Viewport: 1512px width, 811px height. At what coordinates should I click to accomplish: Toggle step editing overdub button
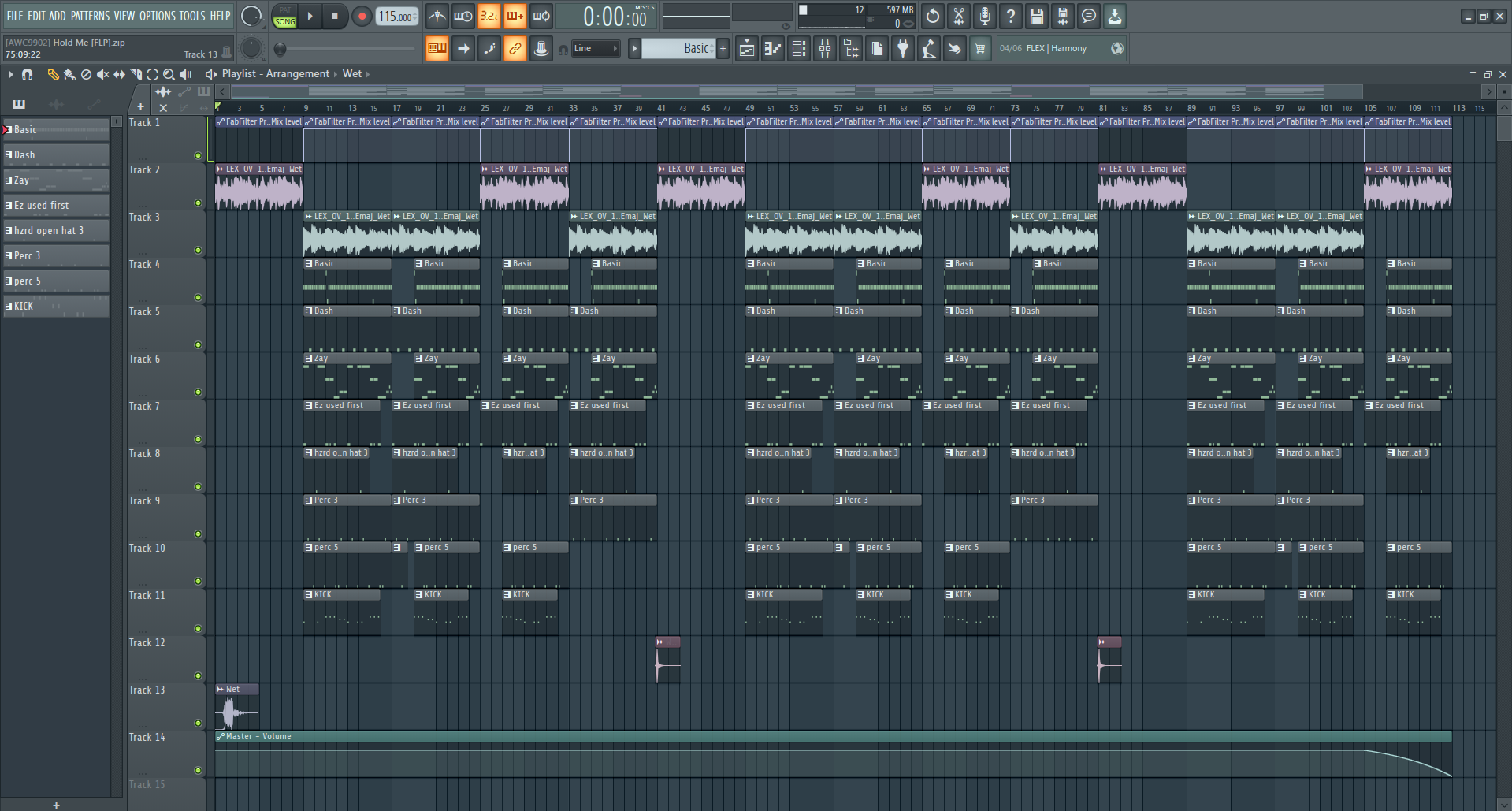(515, 16)
